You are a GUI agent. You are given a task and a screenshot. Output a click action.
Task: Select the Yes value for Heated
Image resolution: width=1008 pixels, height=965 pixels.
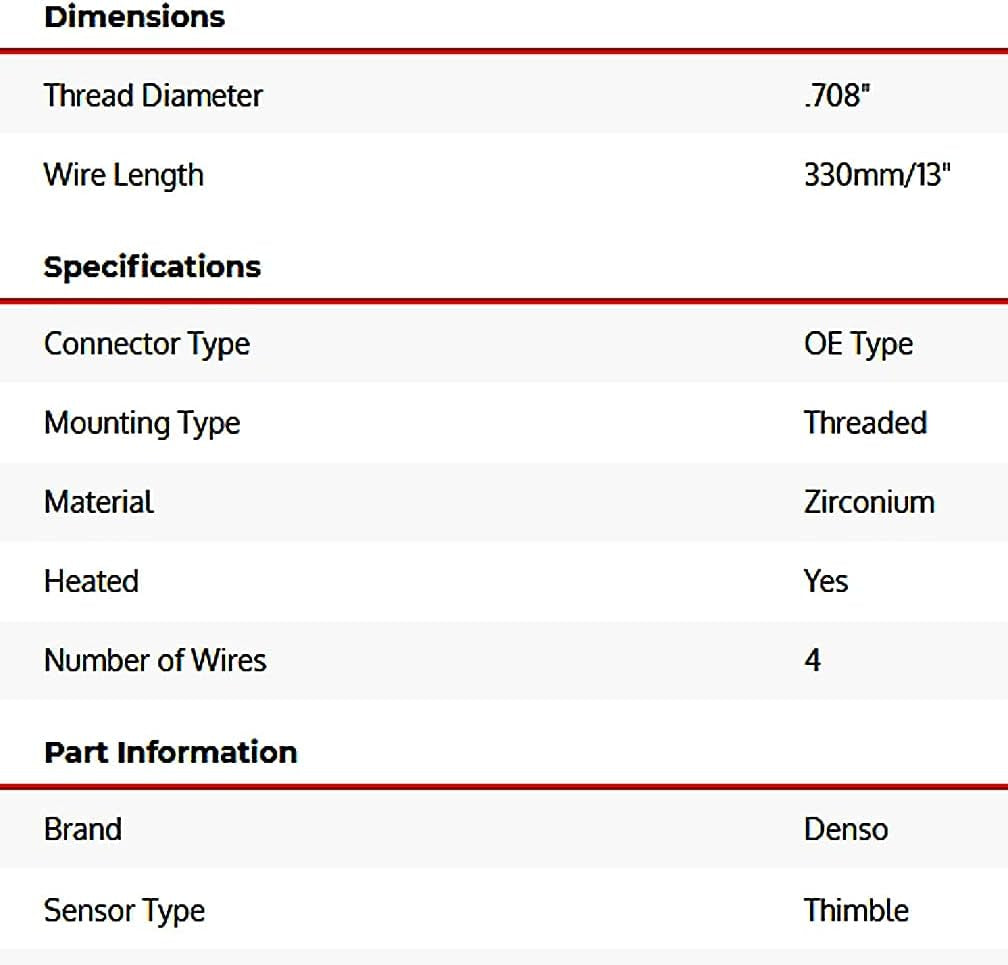(x=825, y=581)
